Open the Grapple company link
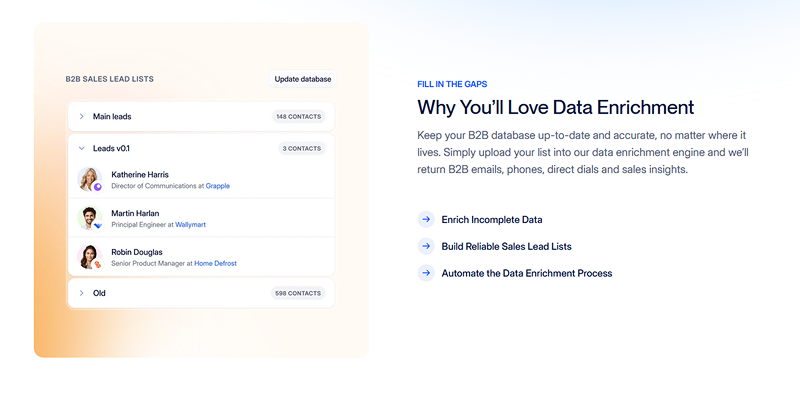This screenshot has height=396, width=800. click(218, 186)
